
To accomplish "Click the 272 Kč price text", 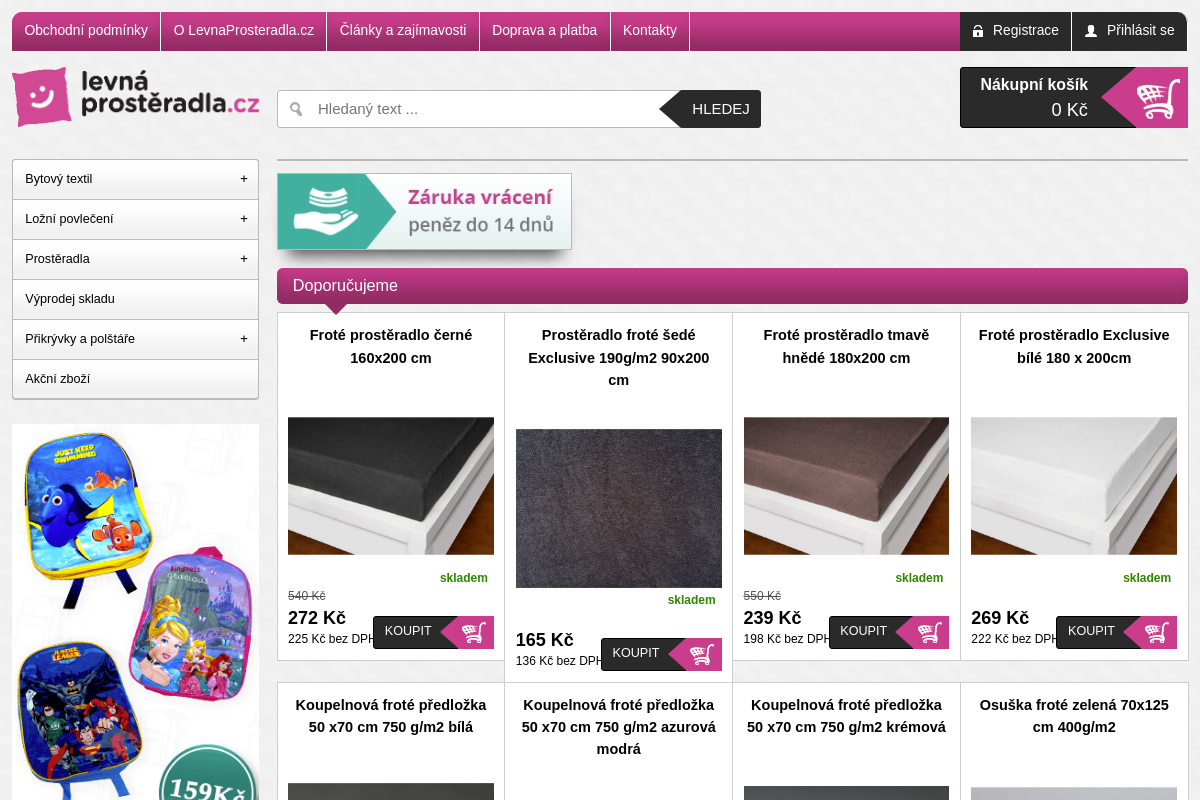I will coord(317,618).
